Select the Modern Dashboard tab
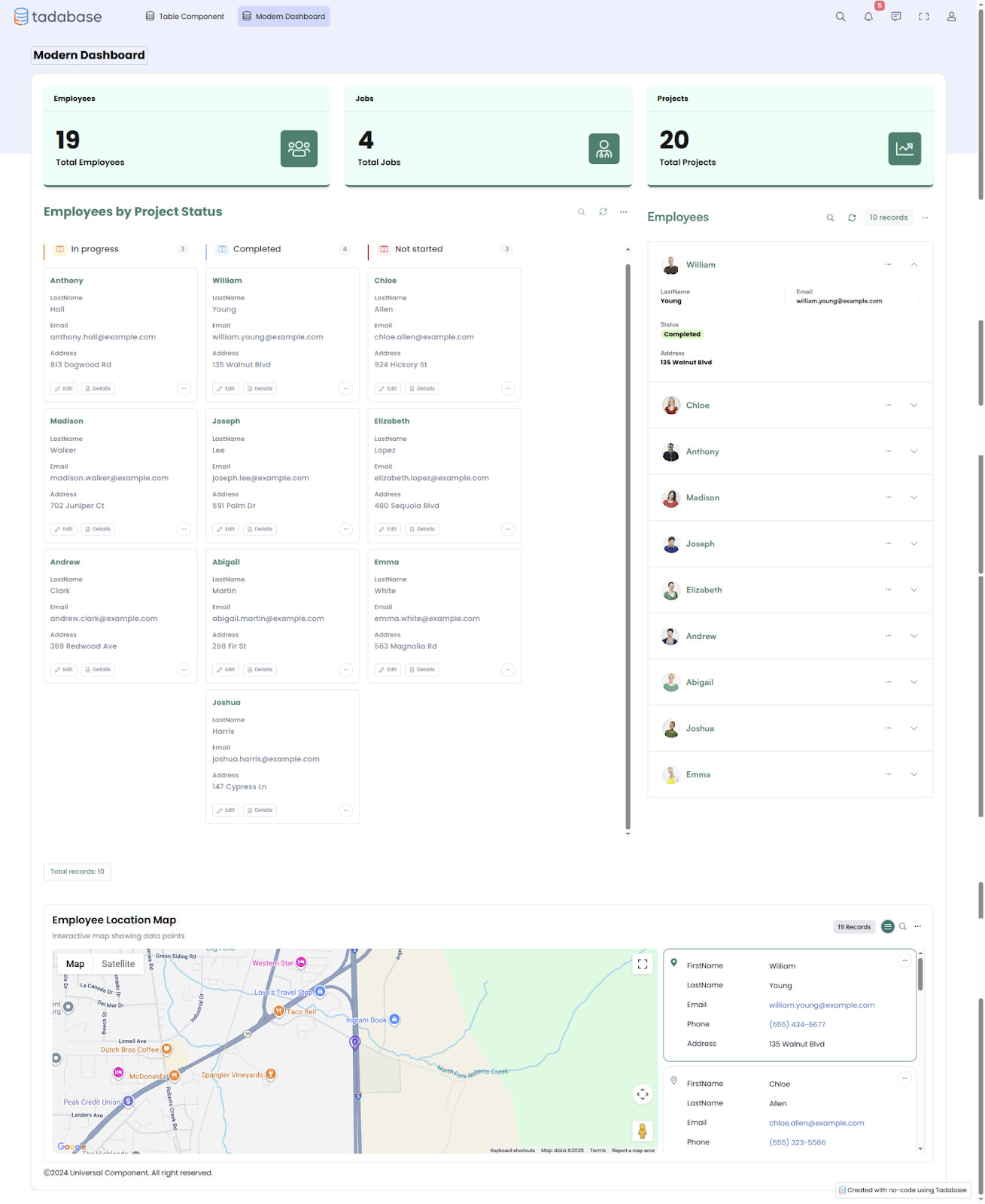Image resolution: width=985 pixels, height=1204 pixels. click(284, 17)
